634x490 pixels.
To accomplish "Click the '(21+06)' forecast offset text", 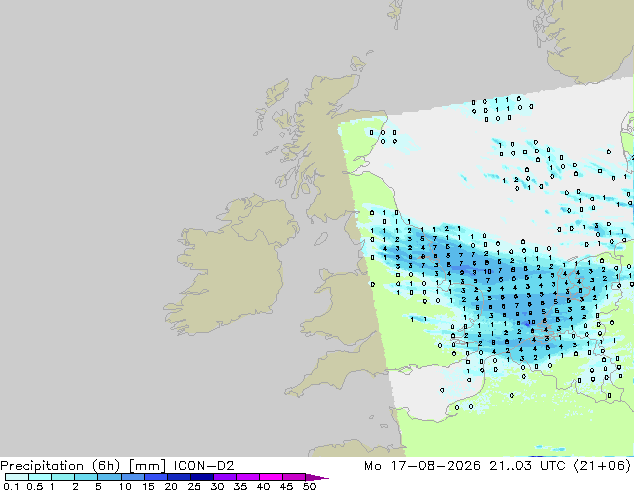I will [x=602, y=466].
